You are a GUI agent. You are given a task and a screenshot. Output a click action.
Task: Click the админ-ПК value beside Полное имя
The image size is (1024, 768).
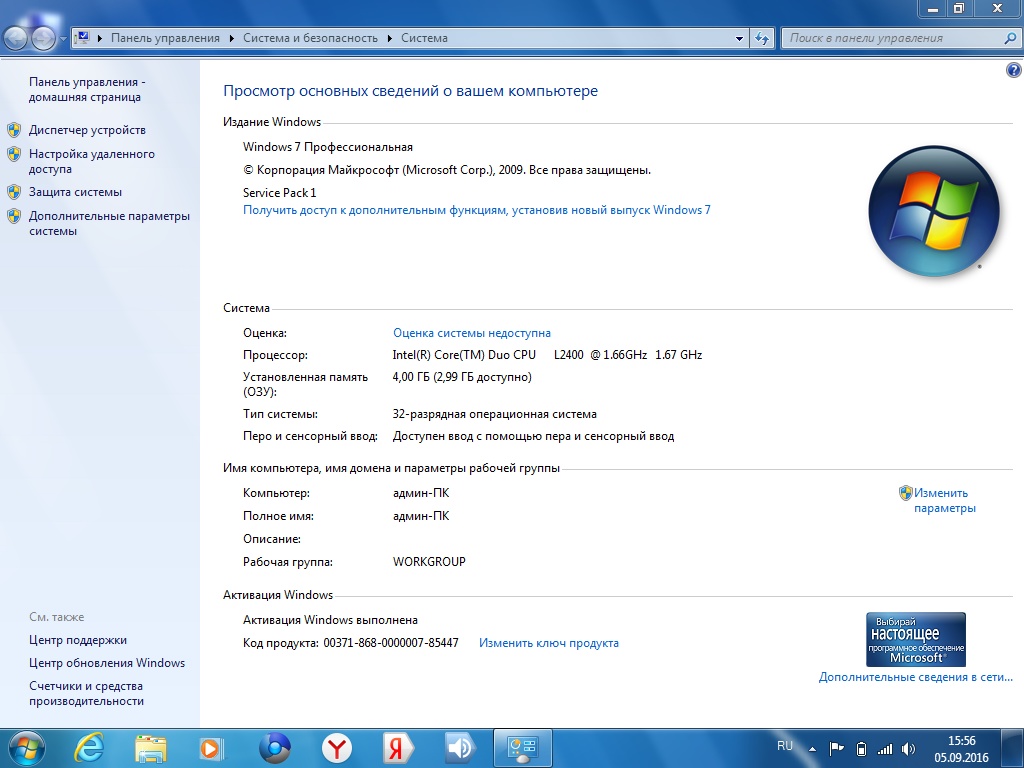(421, 516)
